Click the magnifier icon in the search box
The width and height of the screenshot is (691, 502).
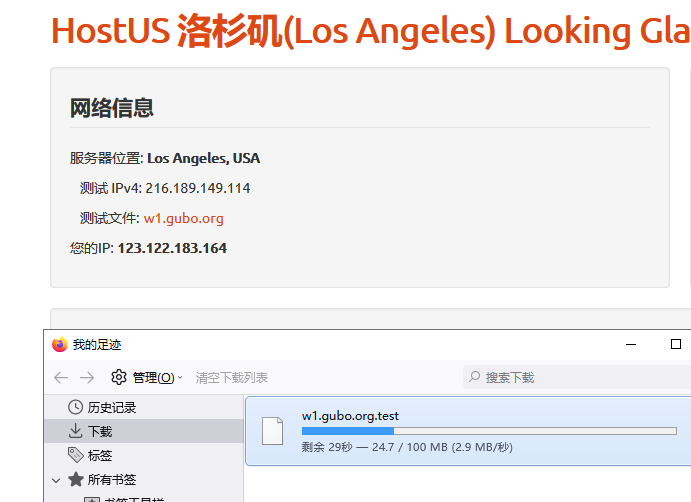[475, 377]
